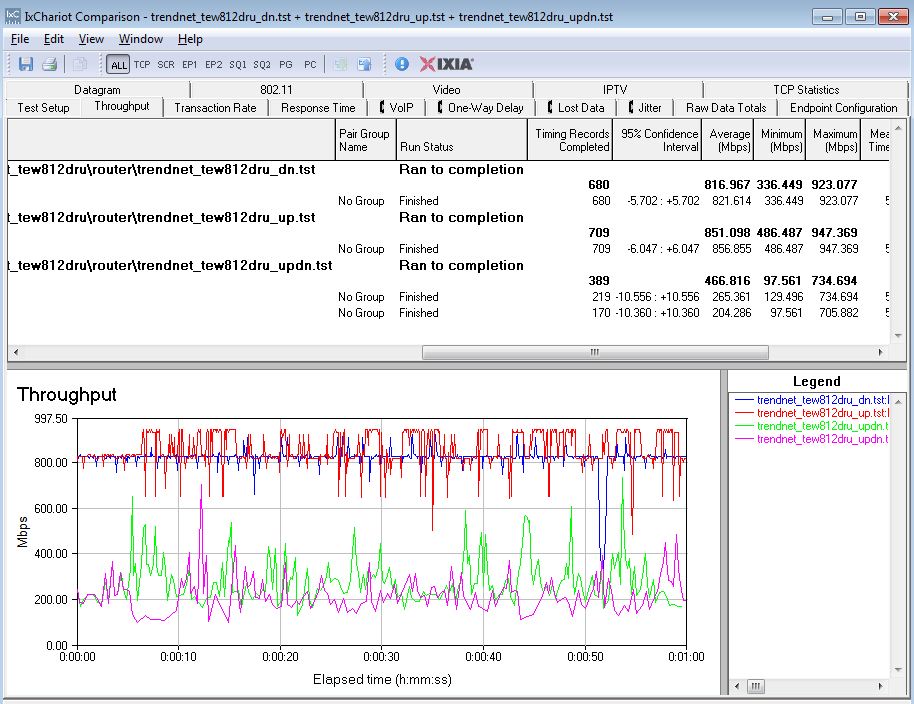
Task: Click the 95% Confidence Interval column header
Action: click(x=657, y=140)
